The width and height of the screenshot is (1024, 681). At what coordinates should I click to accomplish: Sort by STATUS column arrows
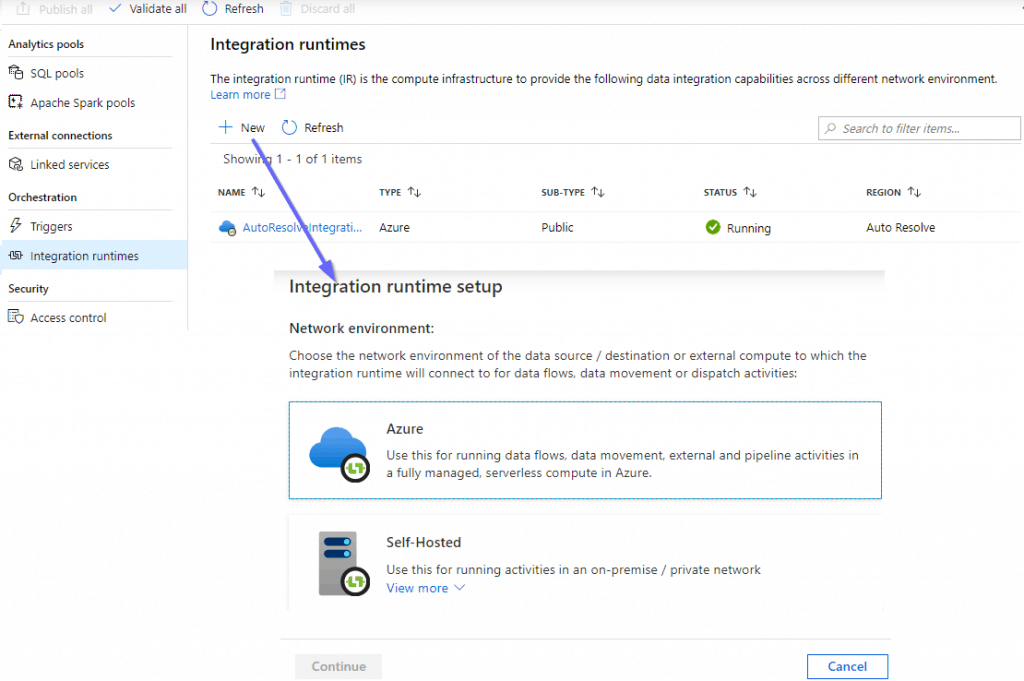coord(750,192)
